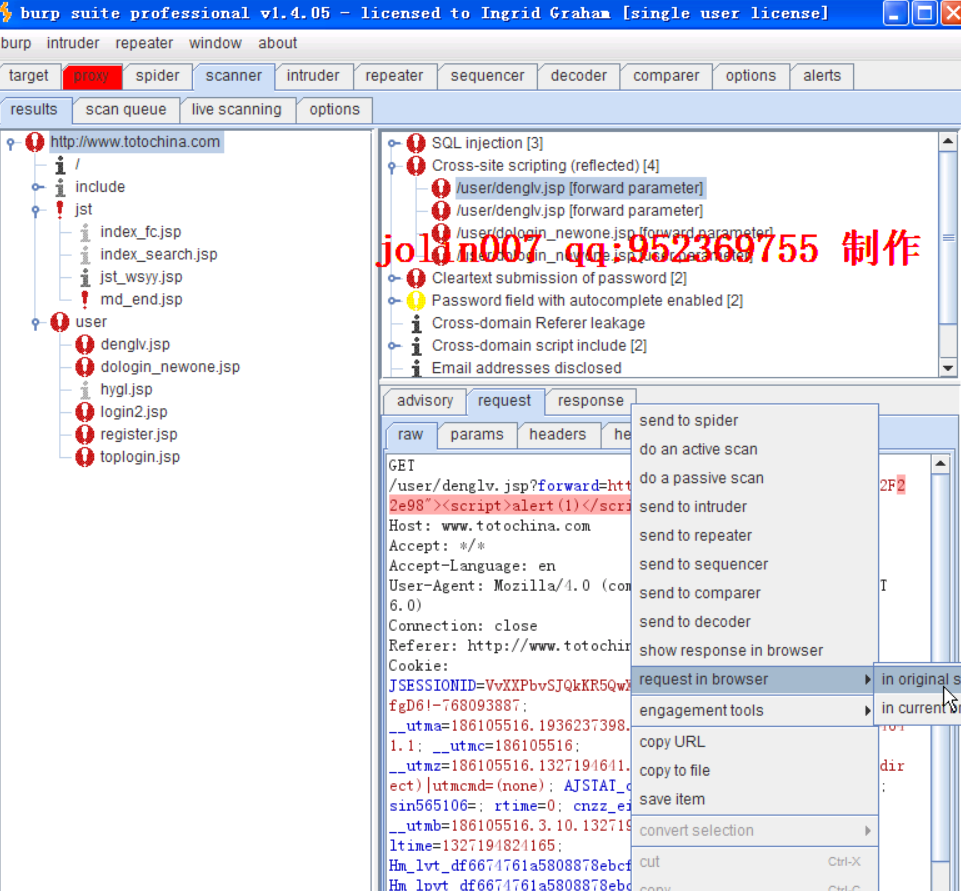Switch to the proxy tab

click(92, 76)
